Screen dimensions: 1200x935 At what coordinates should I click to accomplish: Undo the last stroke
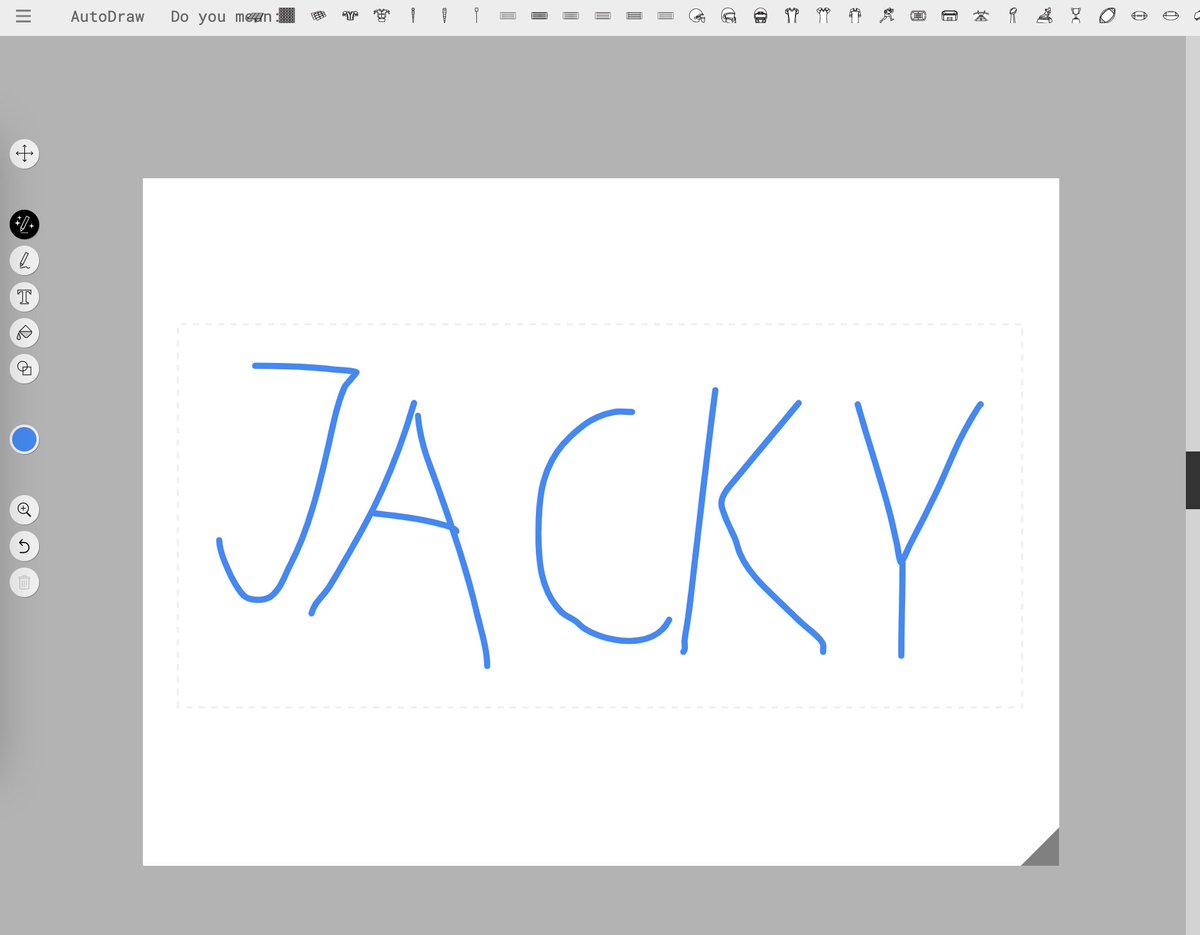(x=24, y=546)
